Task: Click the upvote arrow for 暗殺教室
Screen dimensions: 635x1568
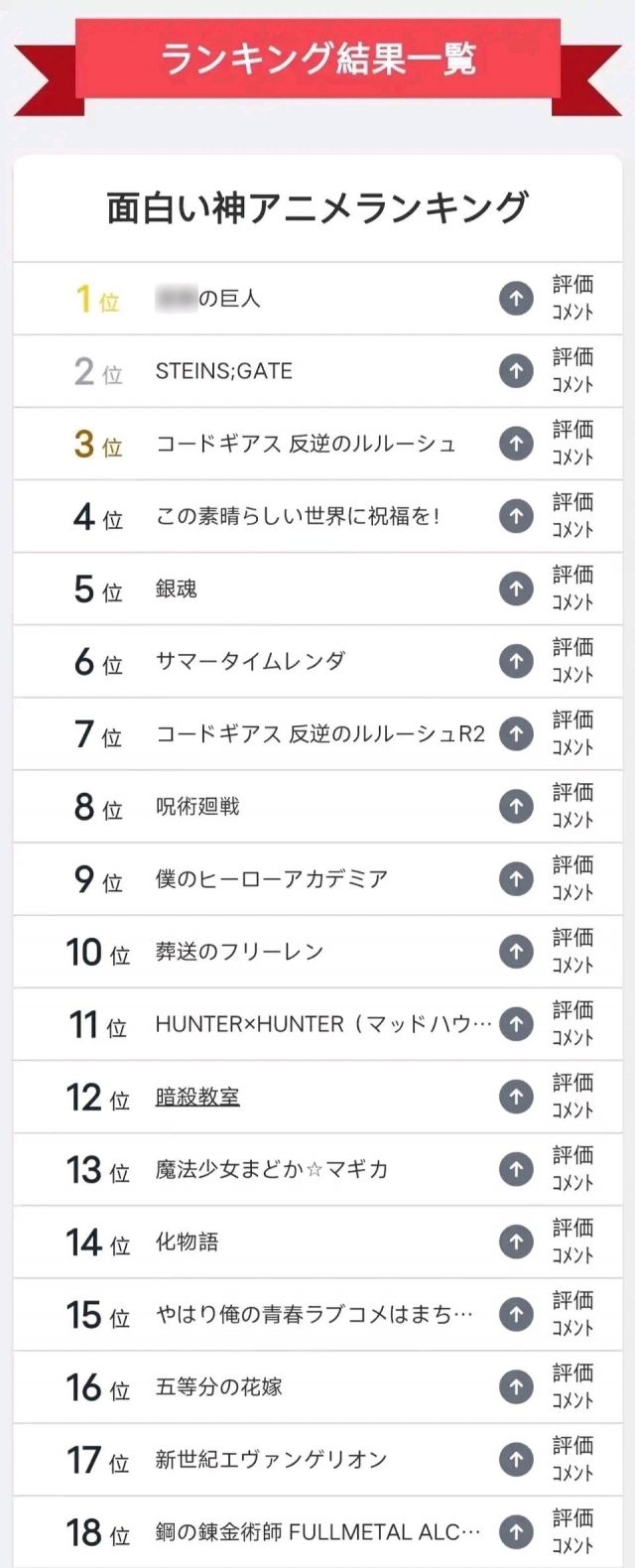Action: pos(516,1097)
